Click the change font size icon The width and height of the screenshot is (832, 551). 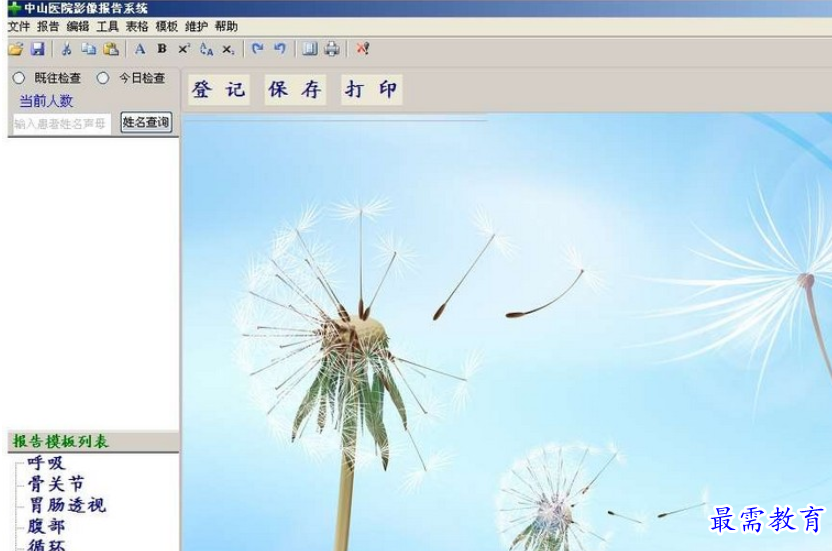(x=206, y=49)
